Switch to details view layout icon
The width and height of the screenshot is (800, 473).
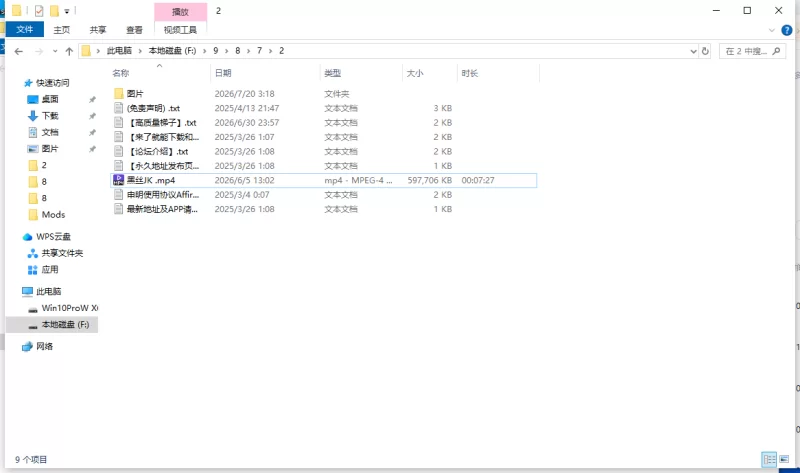point(769,459)
